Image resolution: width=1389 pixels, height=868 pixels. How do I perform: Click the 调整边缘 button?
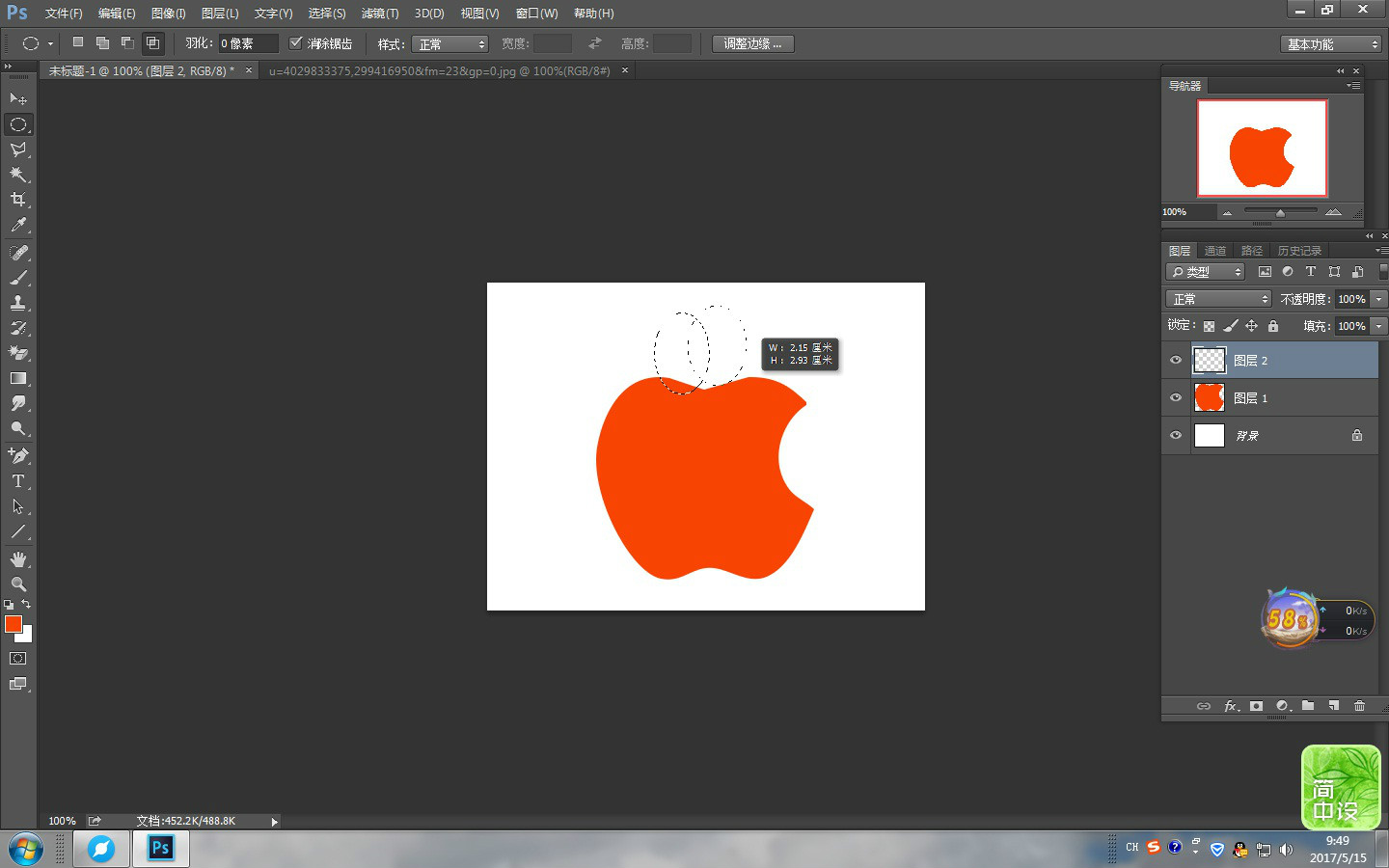tap(752, 43)
